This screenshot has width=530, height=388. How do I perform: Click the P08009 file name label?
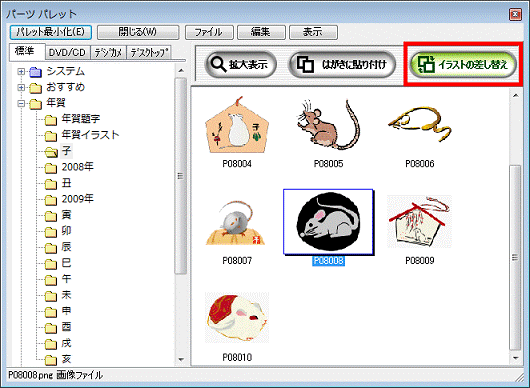(419, 261)
